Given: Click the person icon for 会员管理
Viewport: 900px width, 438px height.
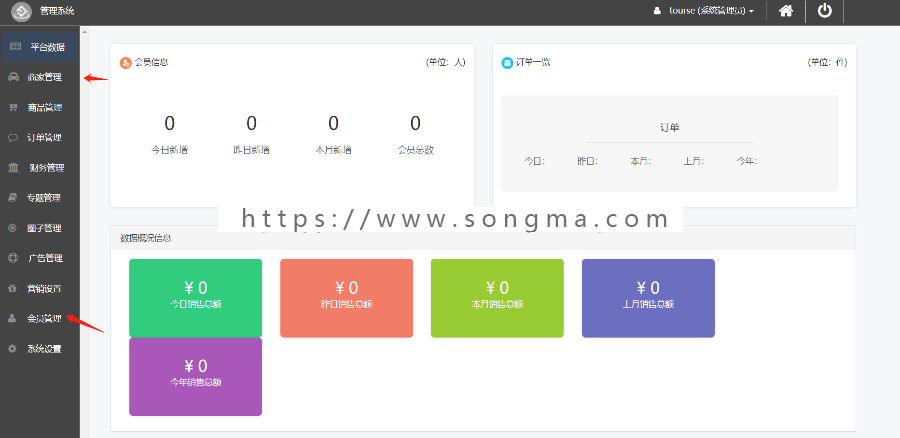Looking at the screenshot, I should (13, 319).
